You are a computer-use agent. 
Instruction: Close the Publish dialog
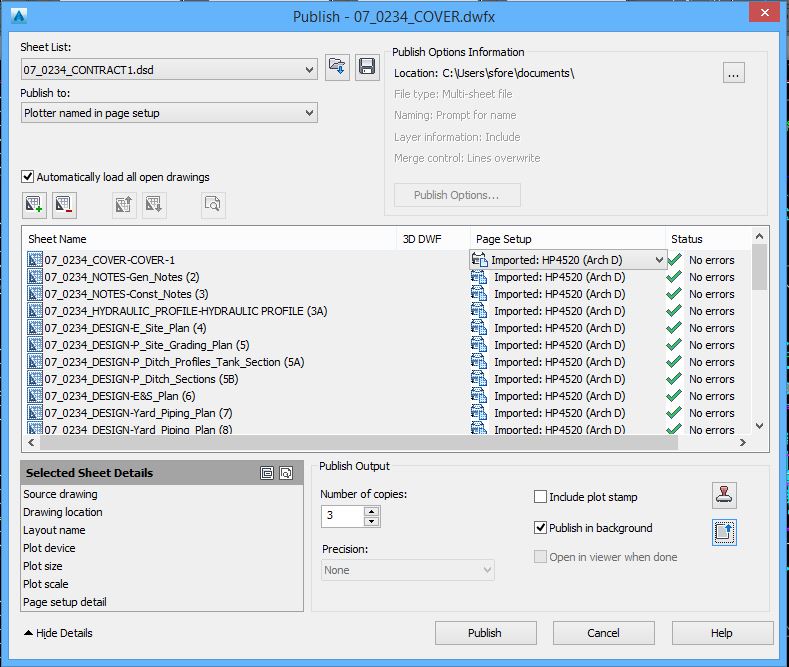click(764, 12)
